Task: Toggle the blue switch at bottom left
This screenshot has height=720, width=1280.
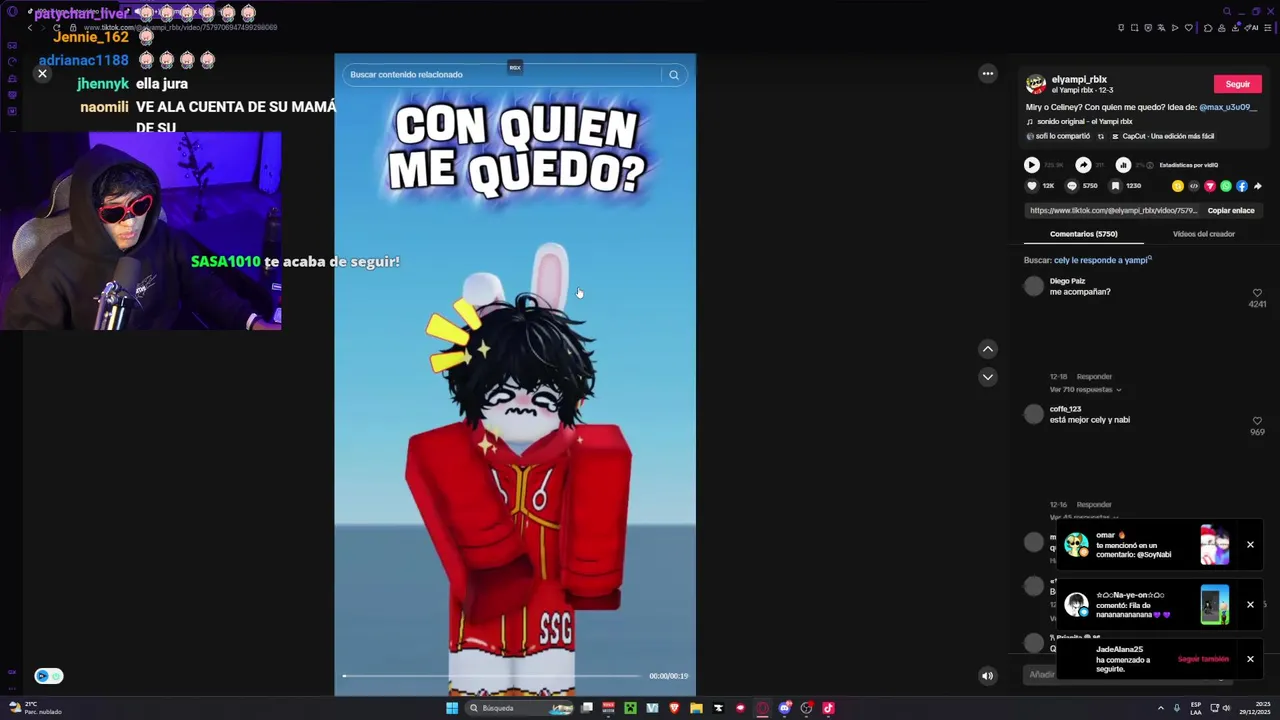Action: pyautogui.click(x=49, y=676)
